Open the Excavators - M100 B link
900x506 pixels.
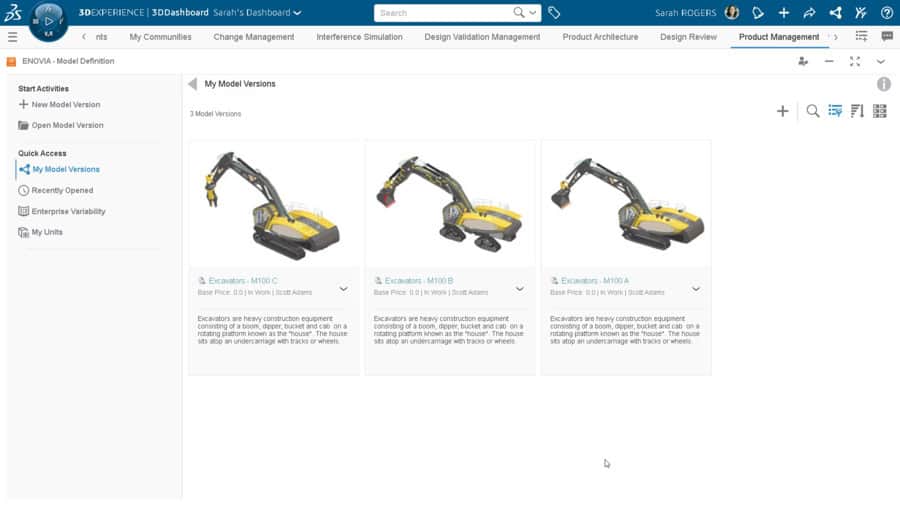[x=419, y=281]
